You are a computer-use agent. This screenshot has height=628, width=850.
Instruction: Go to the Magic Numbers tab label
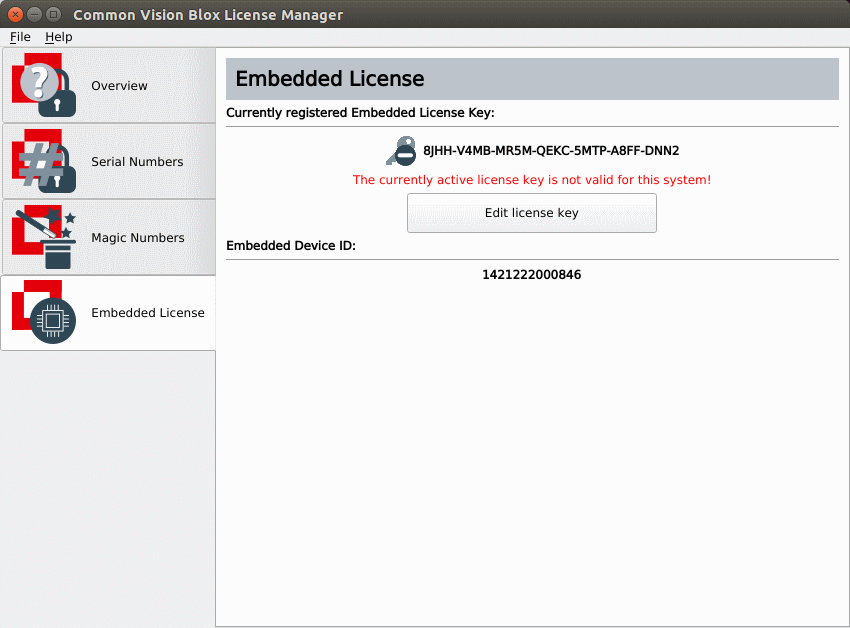click(x=138, y=238)
